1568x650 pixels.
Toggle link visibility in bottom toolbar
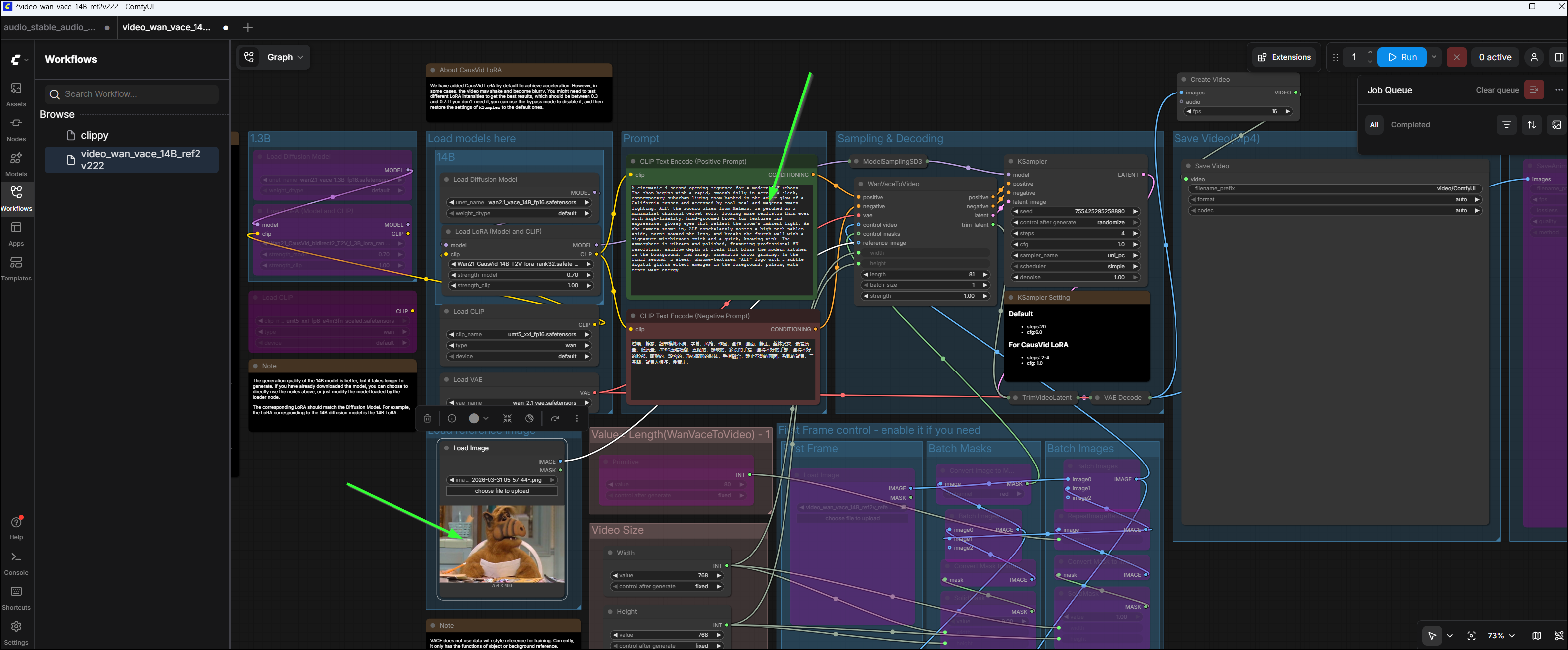(1558, 636)
